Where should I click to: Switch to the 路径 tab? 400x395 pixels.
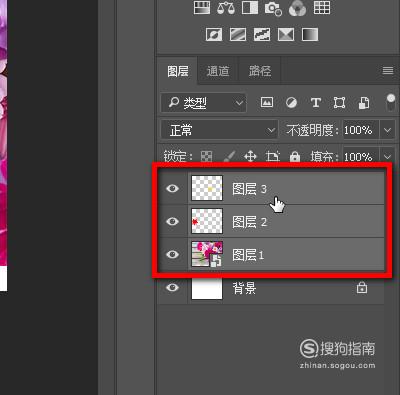[260, 71]
